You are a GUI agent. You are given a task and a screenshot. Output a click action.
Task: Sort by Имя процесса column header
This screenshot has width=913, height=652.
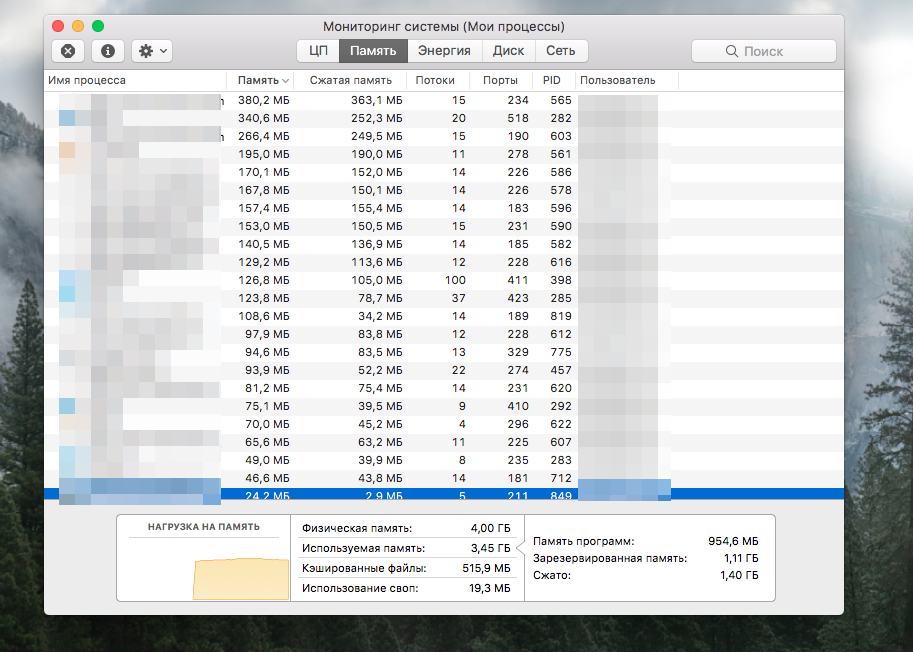coord(135,80)
